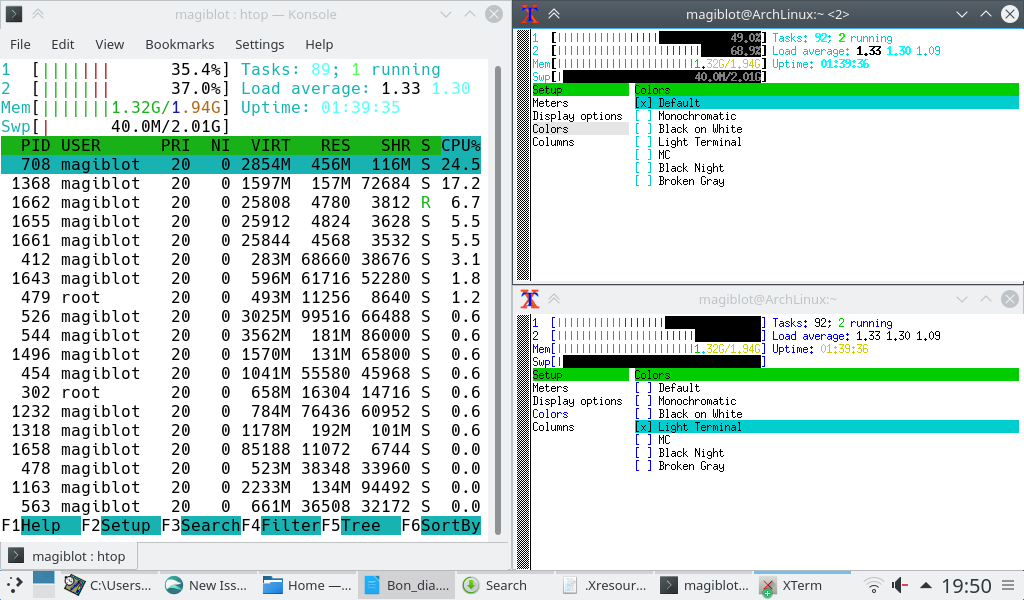This screenshot has height=600, width=1024.
Task: Click the virtual desktop pager in taskbar
Action: pyautogui.click(x=44, y=585)
